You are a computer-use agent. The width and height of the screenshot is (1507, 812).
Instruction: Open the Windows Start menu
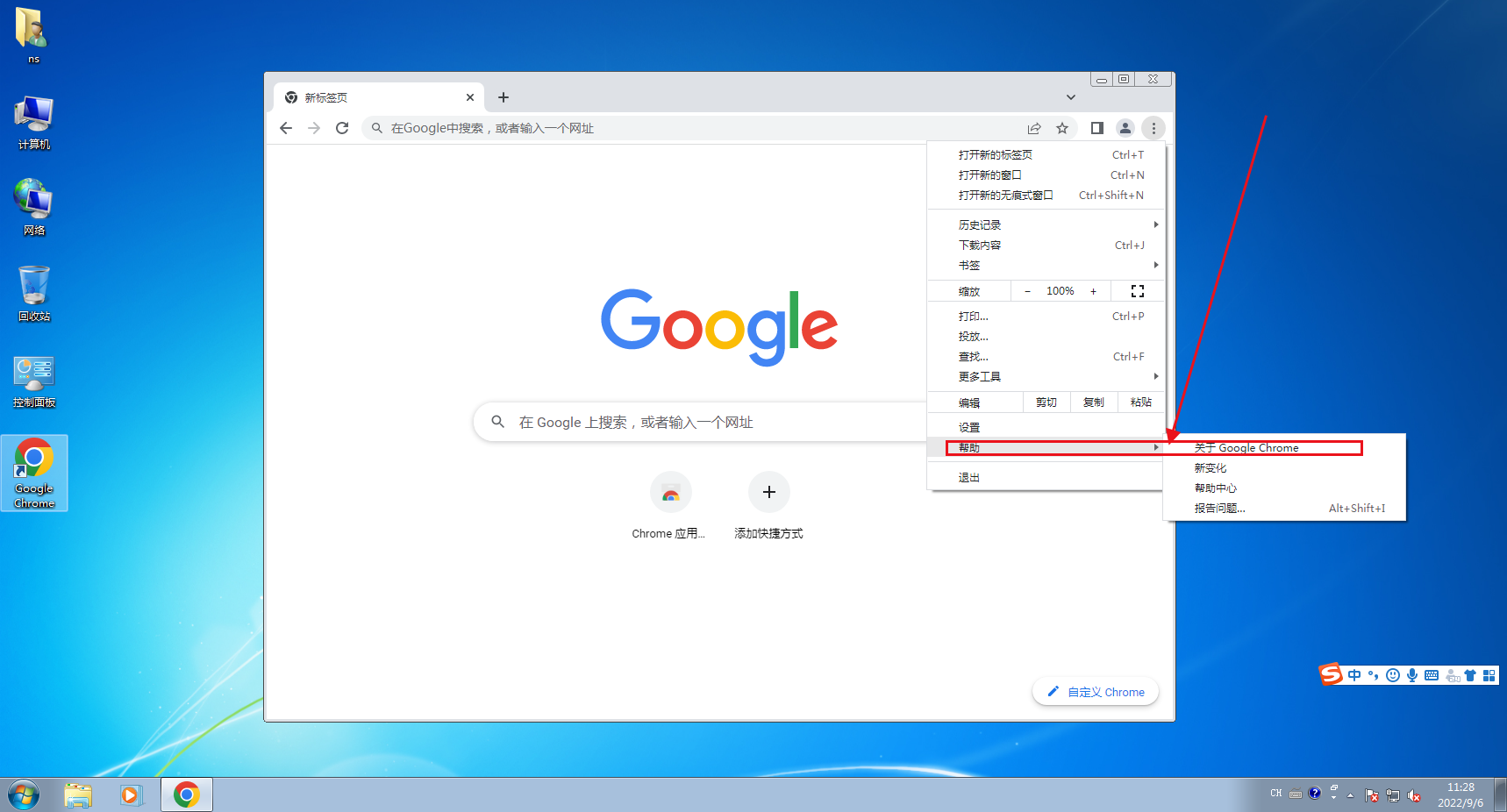[24, 795]
